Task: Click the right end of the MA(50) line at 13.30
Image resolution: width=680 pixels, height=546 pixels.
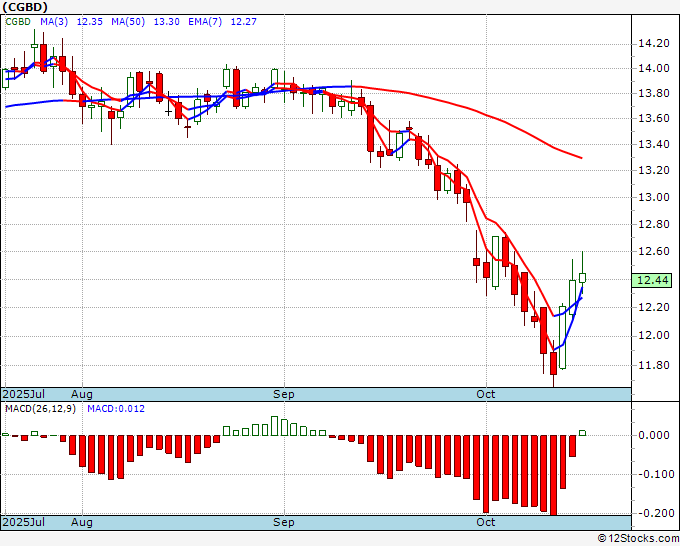Action: [x=582, y=158]
